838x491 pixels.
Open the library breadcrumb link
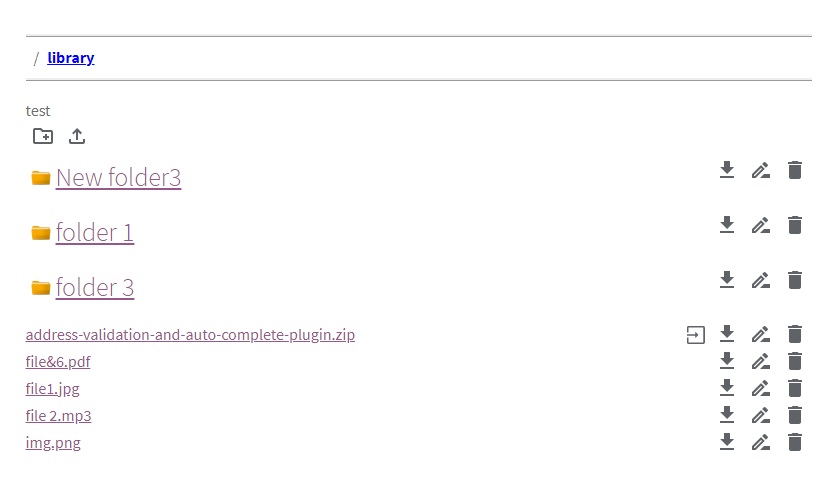[x=71, y=58]
